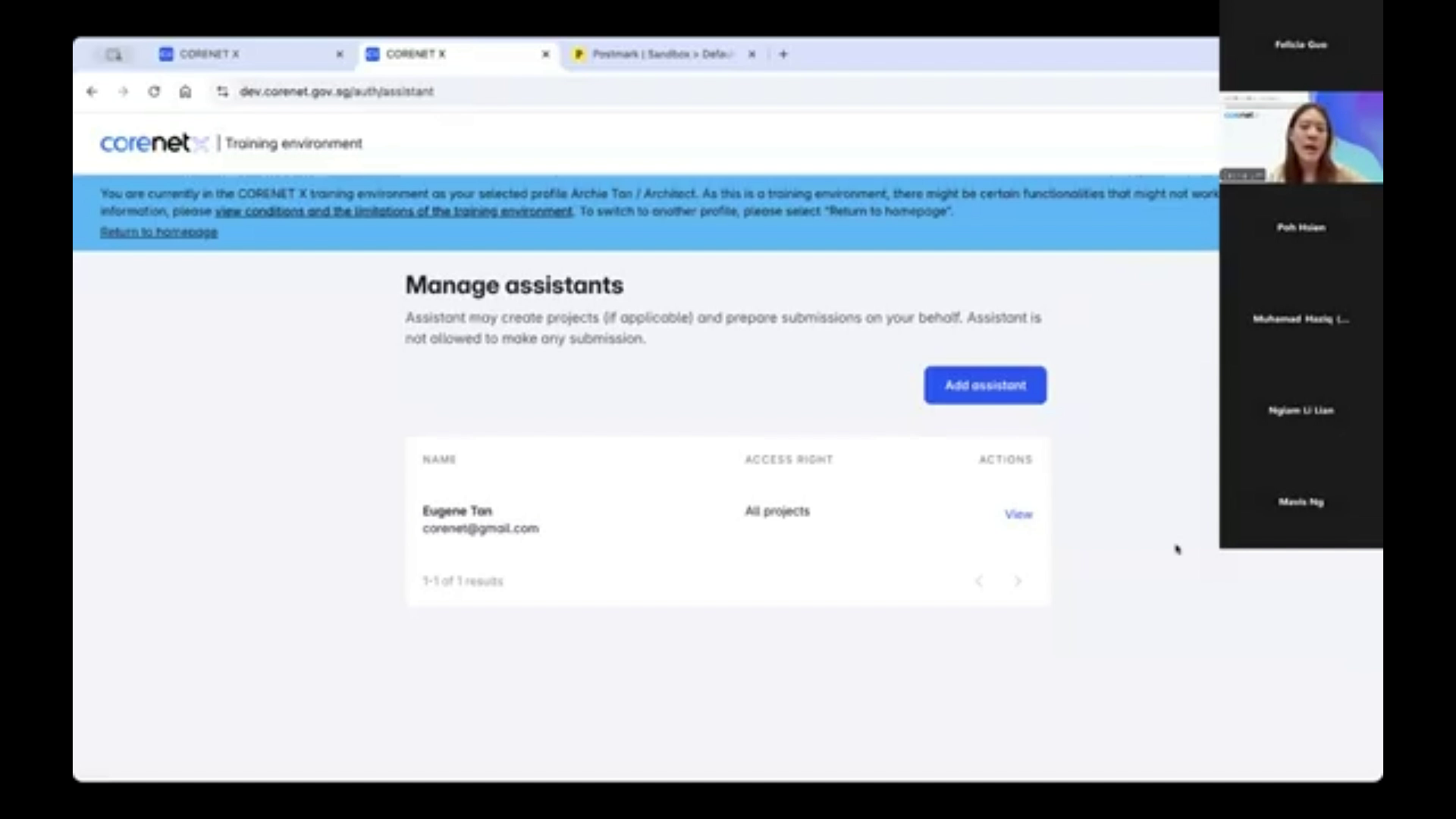The width and height of the screenshot is (1456, 819).
Task: Click the tab search icon at top left
Action: [114, 54]
